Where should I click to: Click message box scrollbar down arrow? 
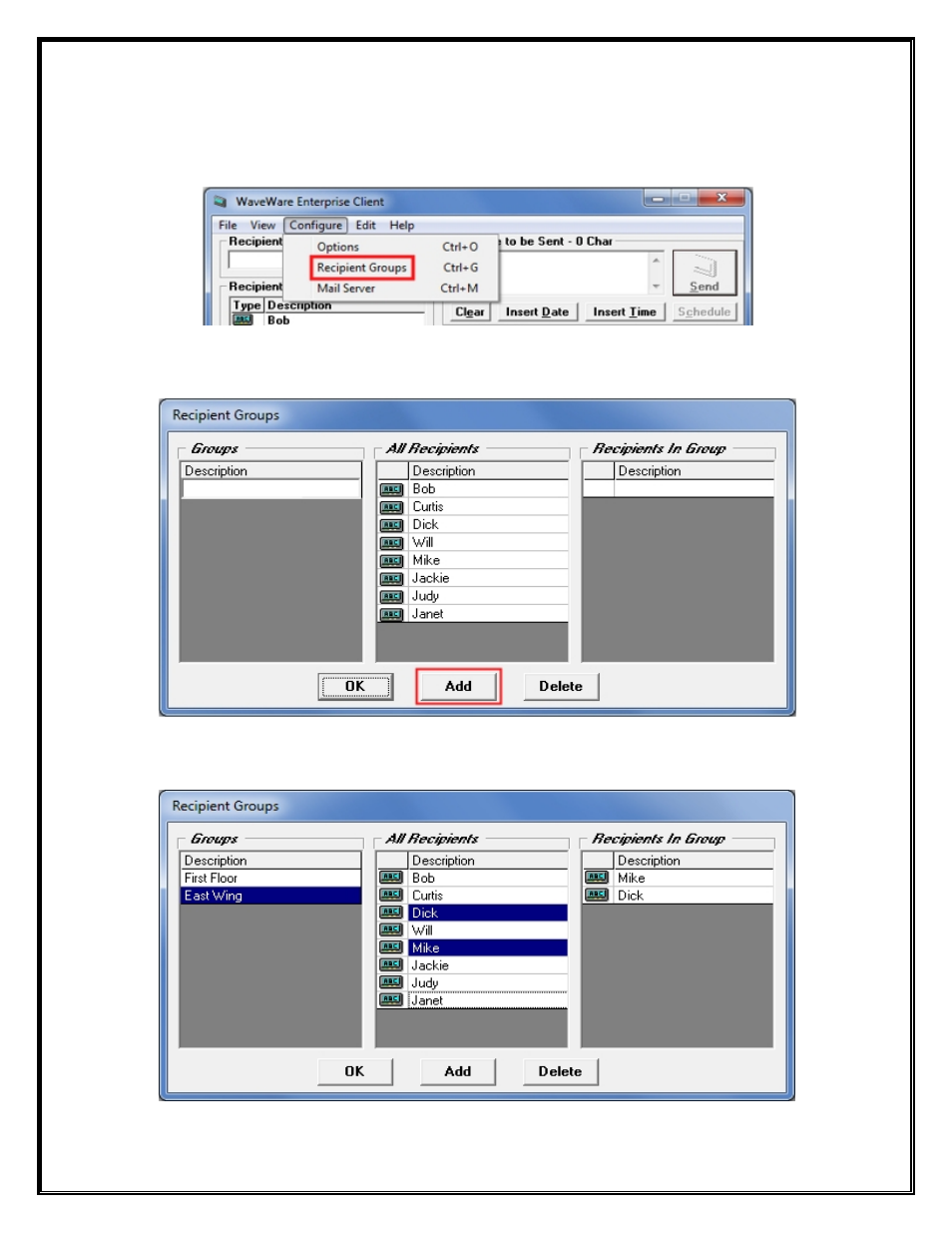pyautogui.click(x=656, y=287)
